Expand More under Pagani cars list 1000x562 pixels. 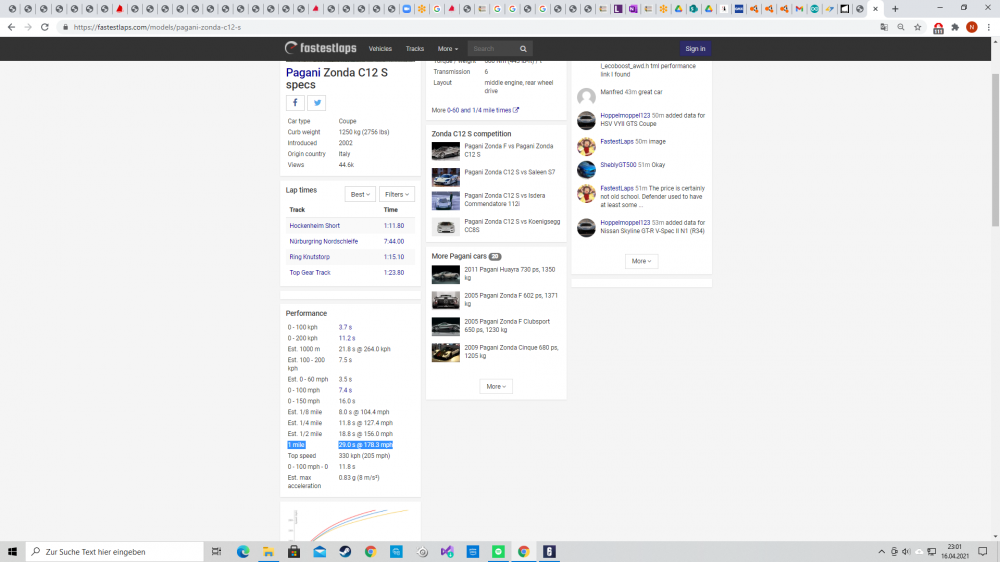coord(496,387)
